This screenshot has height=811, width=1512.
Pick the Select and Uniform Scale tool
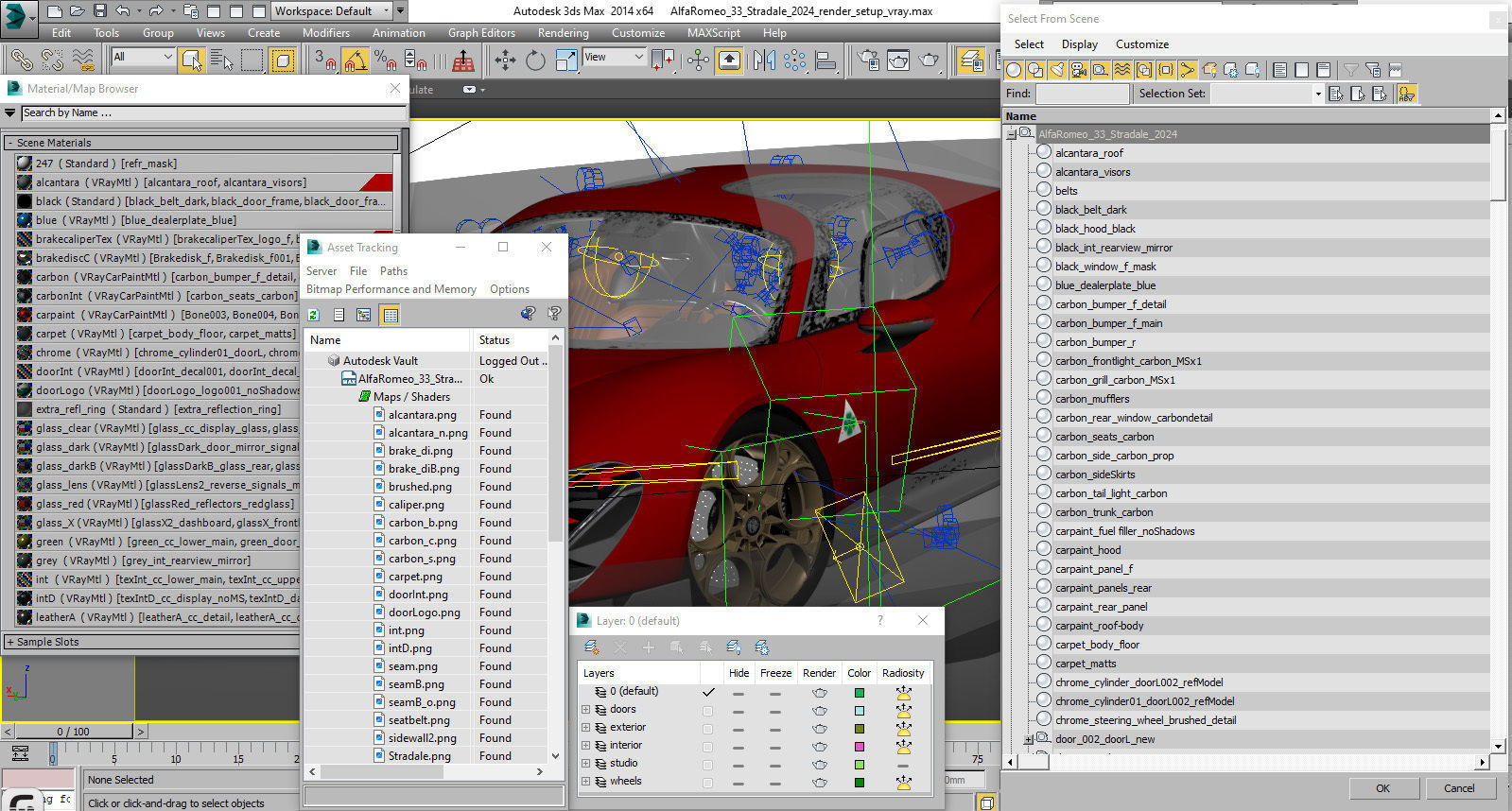pyautogui.click(x=566, y=60)
